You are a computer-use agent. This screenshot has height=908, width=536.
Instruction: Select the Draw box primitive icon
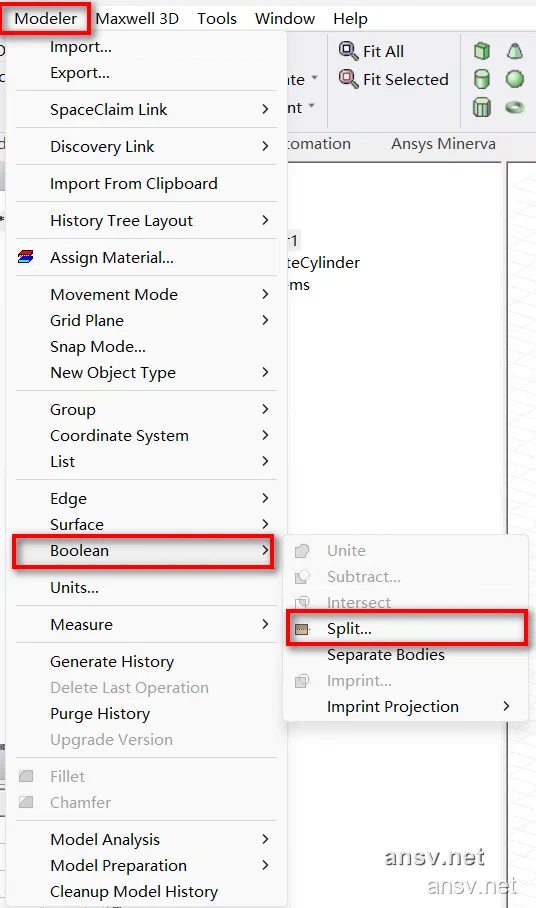482,52
